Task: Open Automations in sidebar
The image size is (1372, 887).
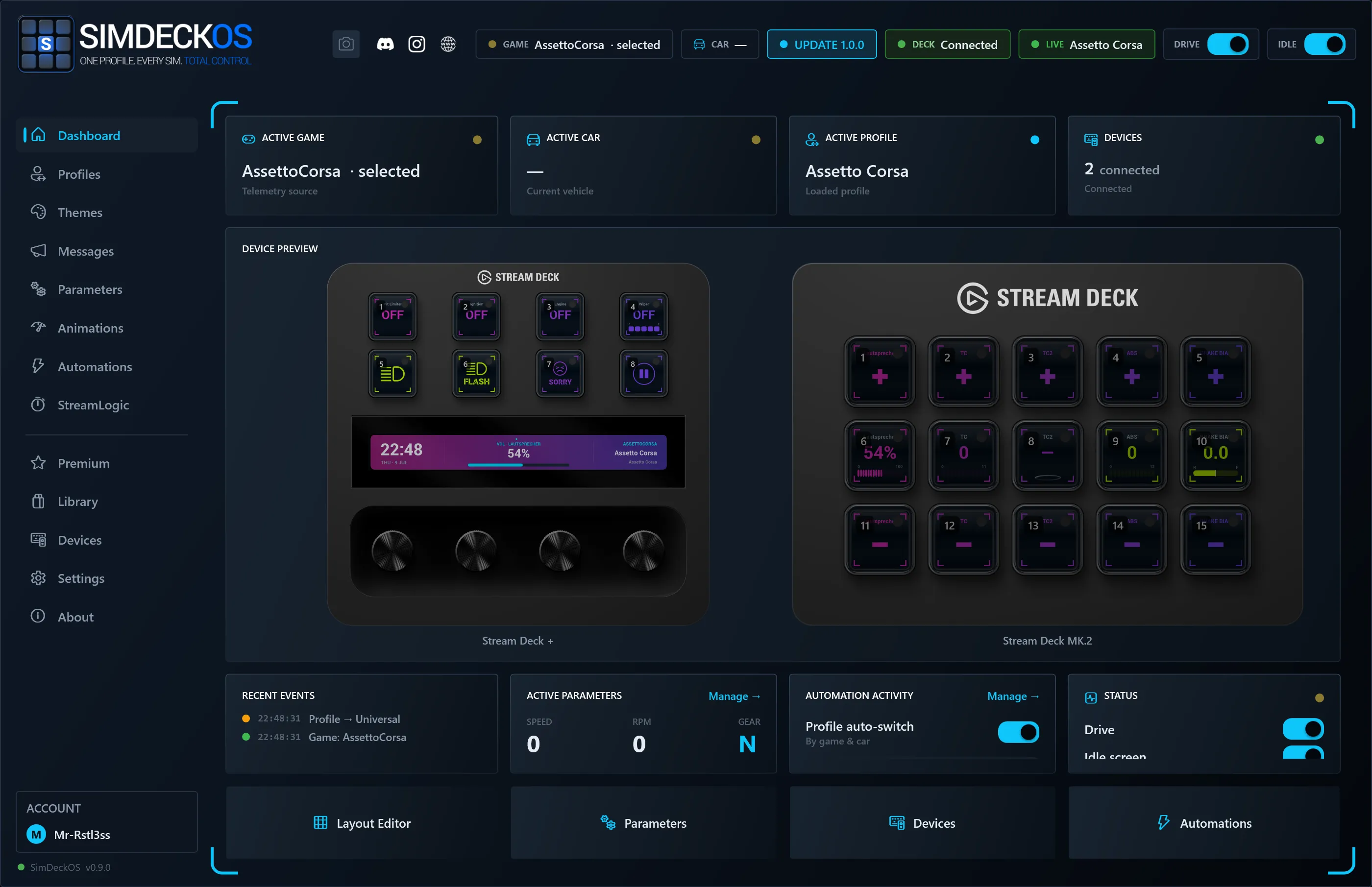Action: click(107, 366)
